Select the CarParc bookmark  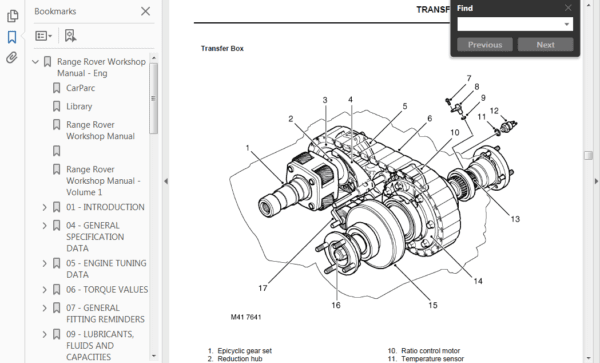coord(80,88)
